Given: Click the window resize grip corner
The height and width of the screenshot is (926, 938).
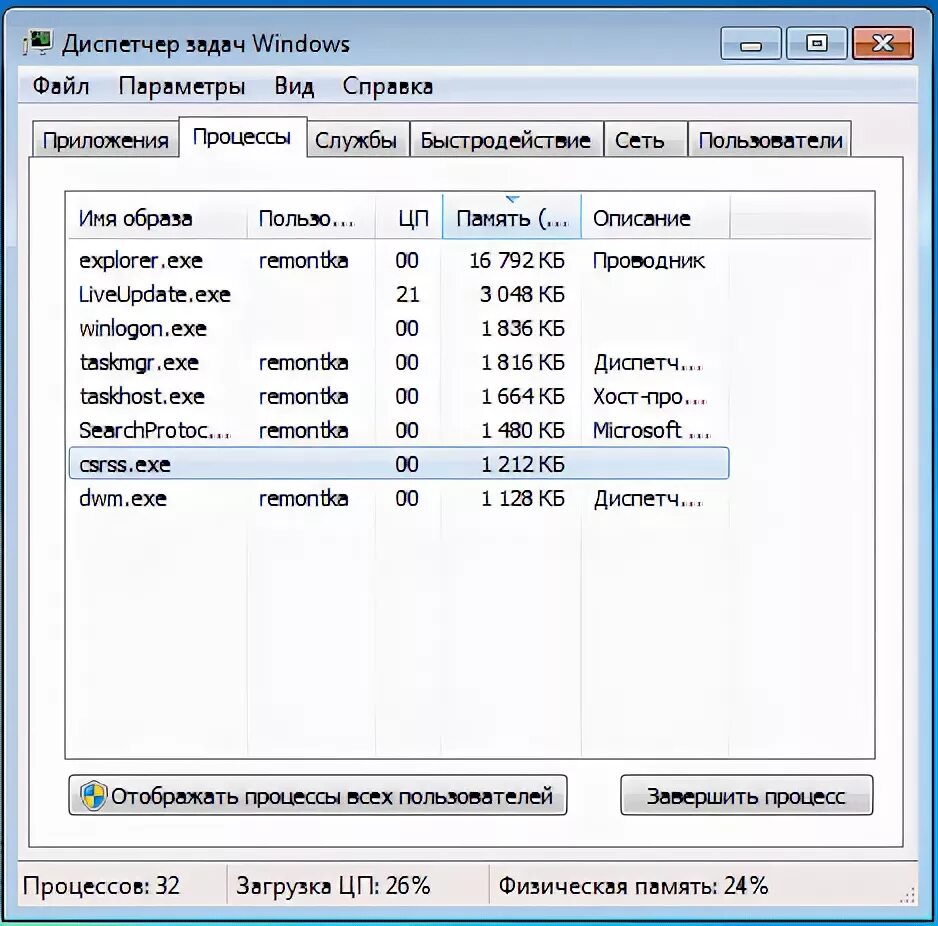Looking at the screenshot, I should pos(907,895).
